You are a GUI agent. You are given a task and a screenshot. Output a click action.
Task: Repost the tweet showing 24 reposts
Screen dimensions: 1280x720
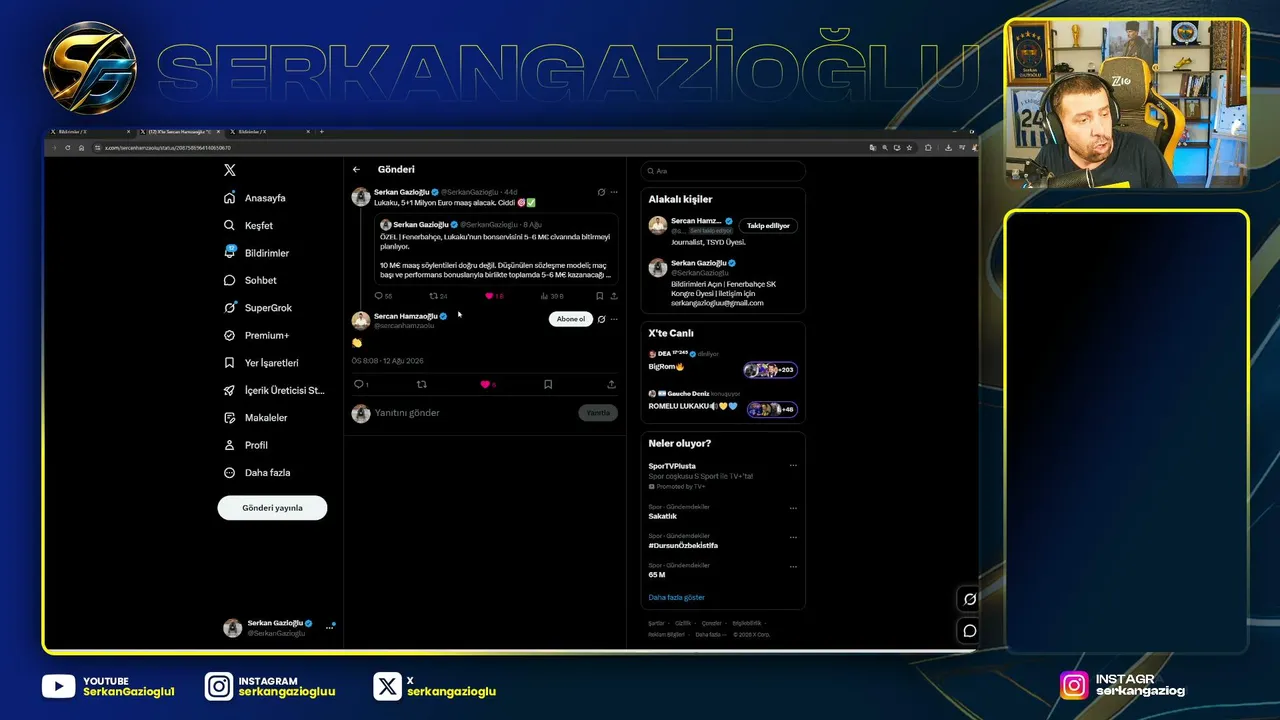438,296
